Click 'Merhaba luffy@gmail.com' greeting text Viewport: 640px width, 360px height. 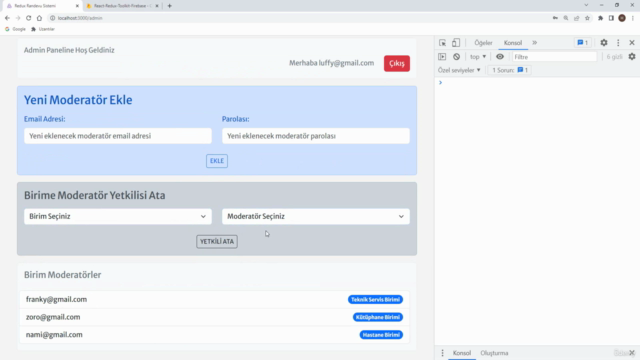point(331,63)
